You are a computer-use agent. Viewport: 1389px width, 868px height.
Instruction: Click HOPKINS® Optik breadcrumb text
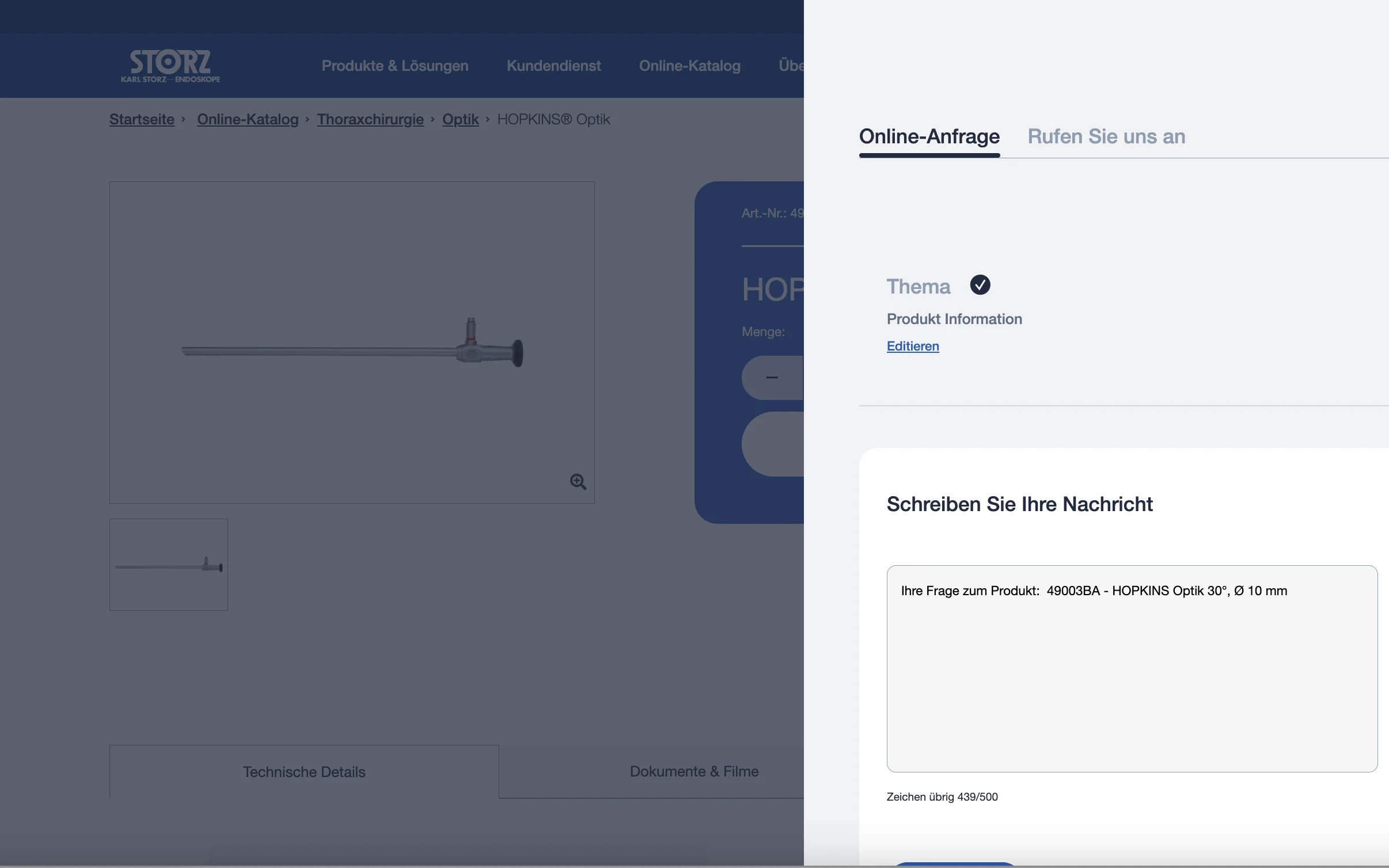click(x=553, y=119)
